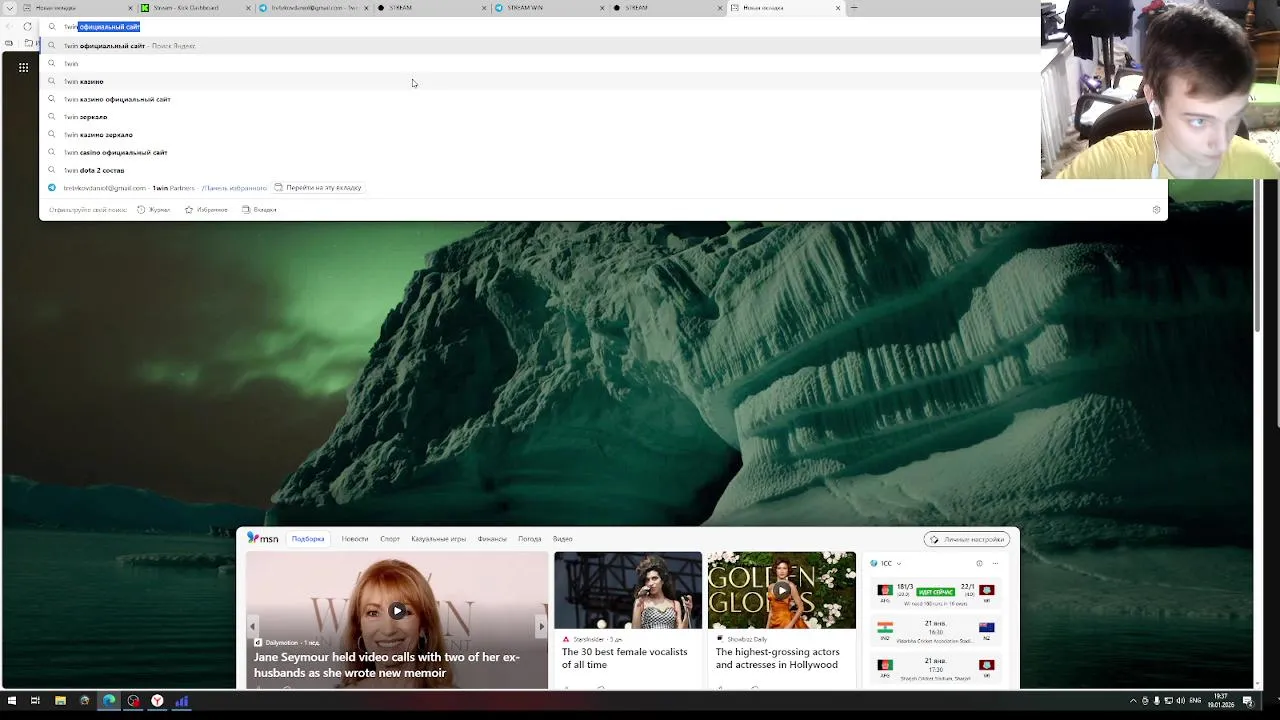Select suggestion '1win казино'
Image resolution: width=1280 pixels, height=720 pixels.
pyautogui.click(x=540, y=81)
